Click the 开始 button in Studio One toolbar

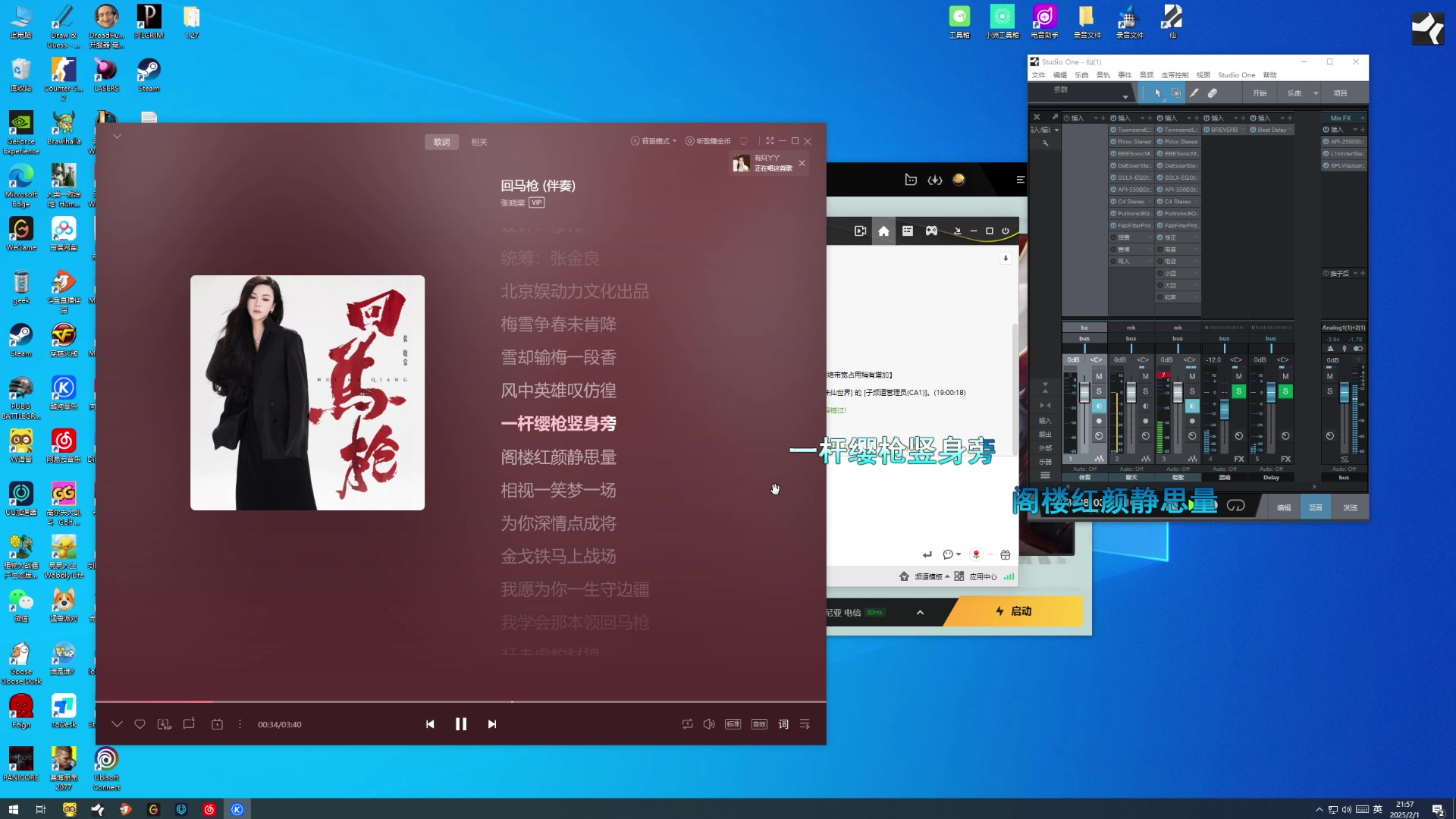[x=1260, y=93]
